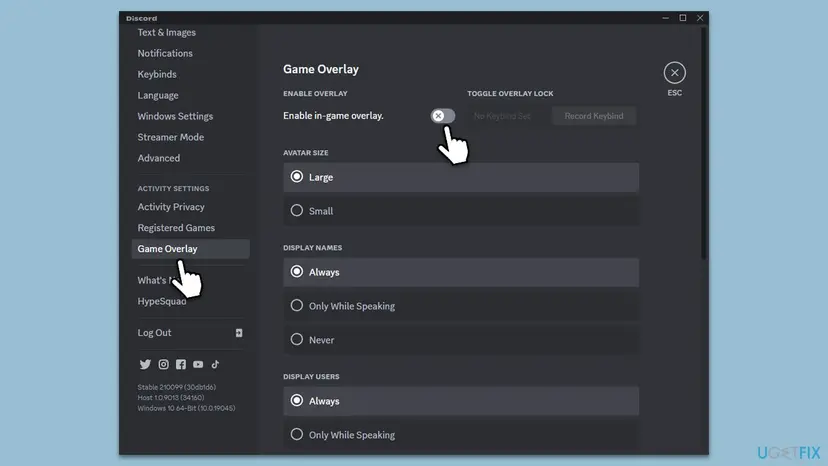
Task: Open Discord's Instagram page icon
Action: coord(164,364)
